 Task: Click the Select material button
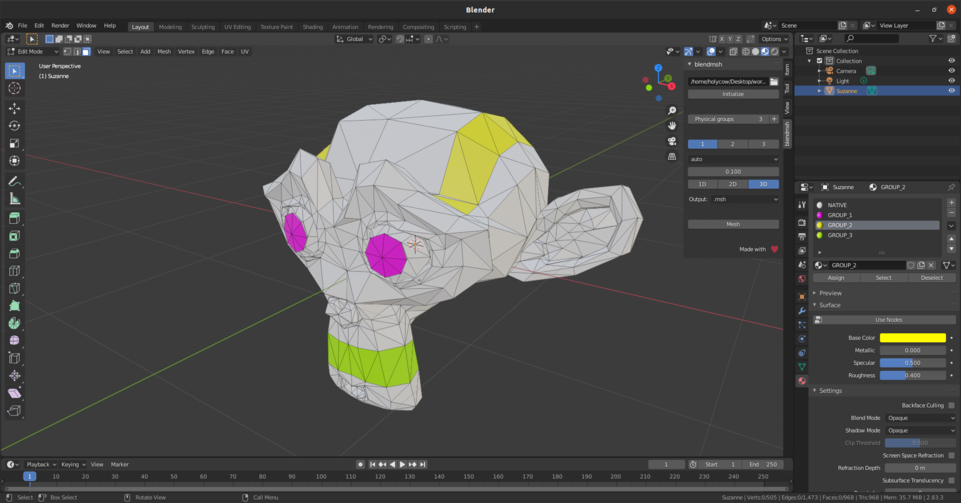tap(884, 278)
